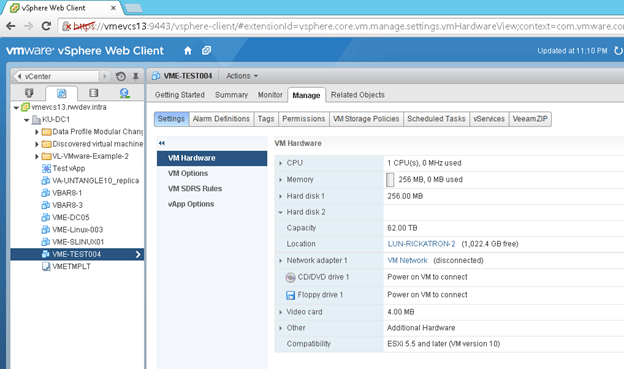This screenshot has height=369, width=624.
Task: Expand the Network adapter 1 row
Action: pos(281,261)
